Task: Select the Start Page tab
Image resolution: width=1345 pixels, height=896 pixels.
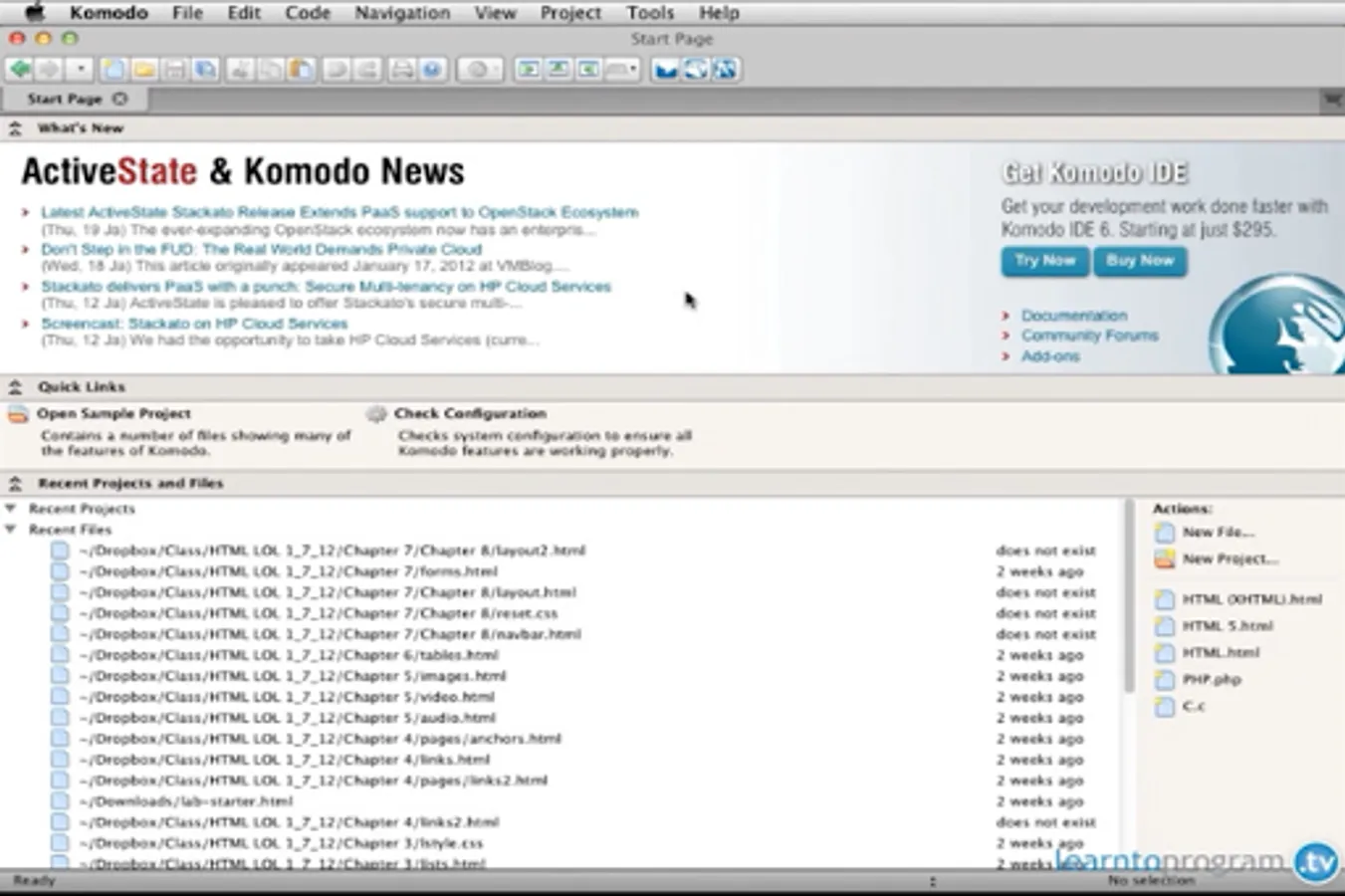Action: click(75, 99)
